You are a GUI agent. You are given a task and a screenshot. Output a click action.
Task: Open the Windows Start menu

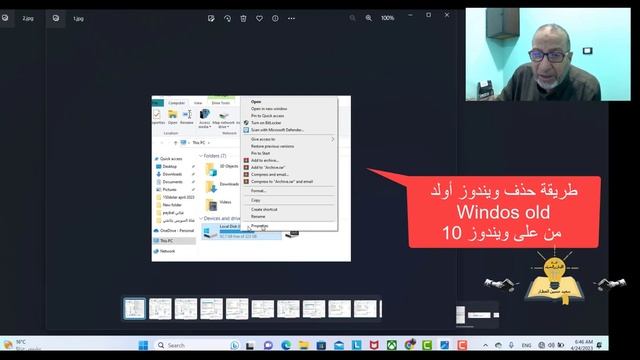pyautogui.click(x=143, y=345)
